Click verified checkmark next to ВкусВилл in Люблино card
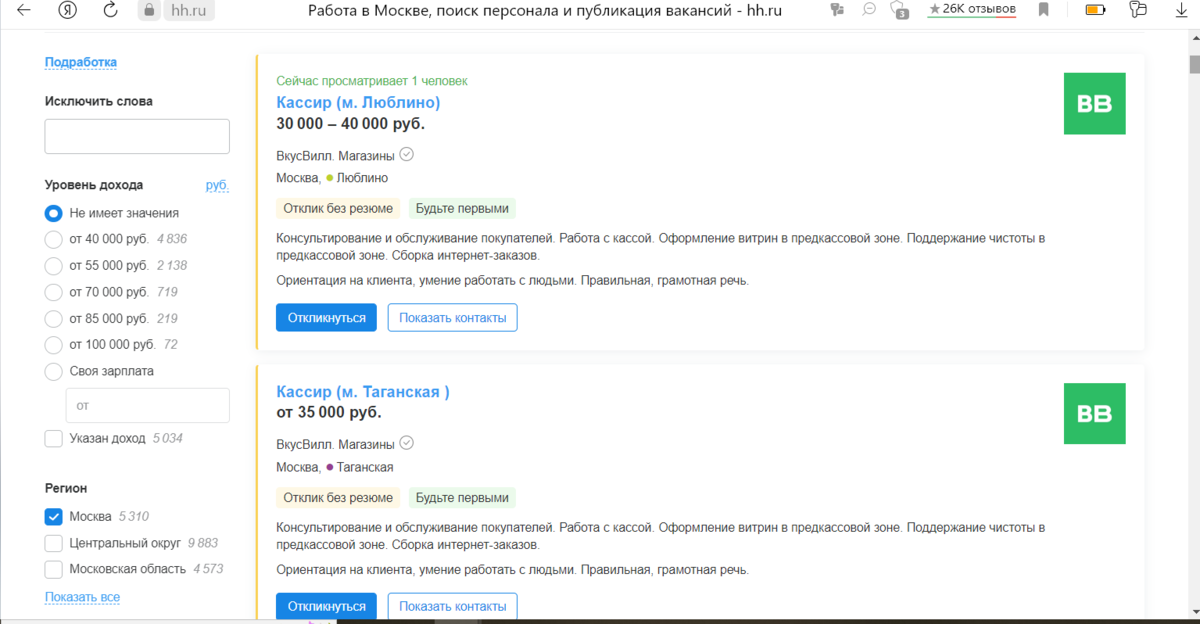Viewport: 1200px width, 624px height. pyautogui.click(x=406, y=155)
